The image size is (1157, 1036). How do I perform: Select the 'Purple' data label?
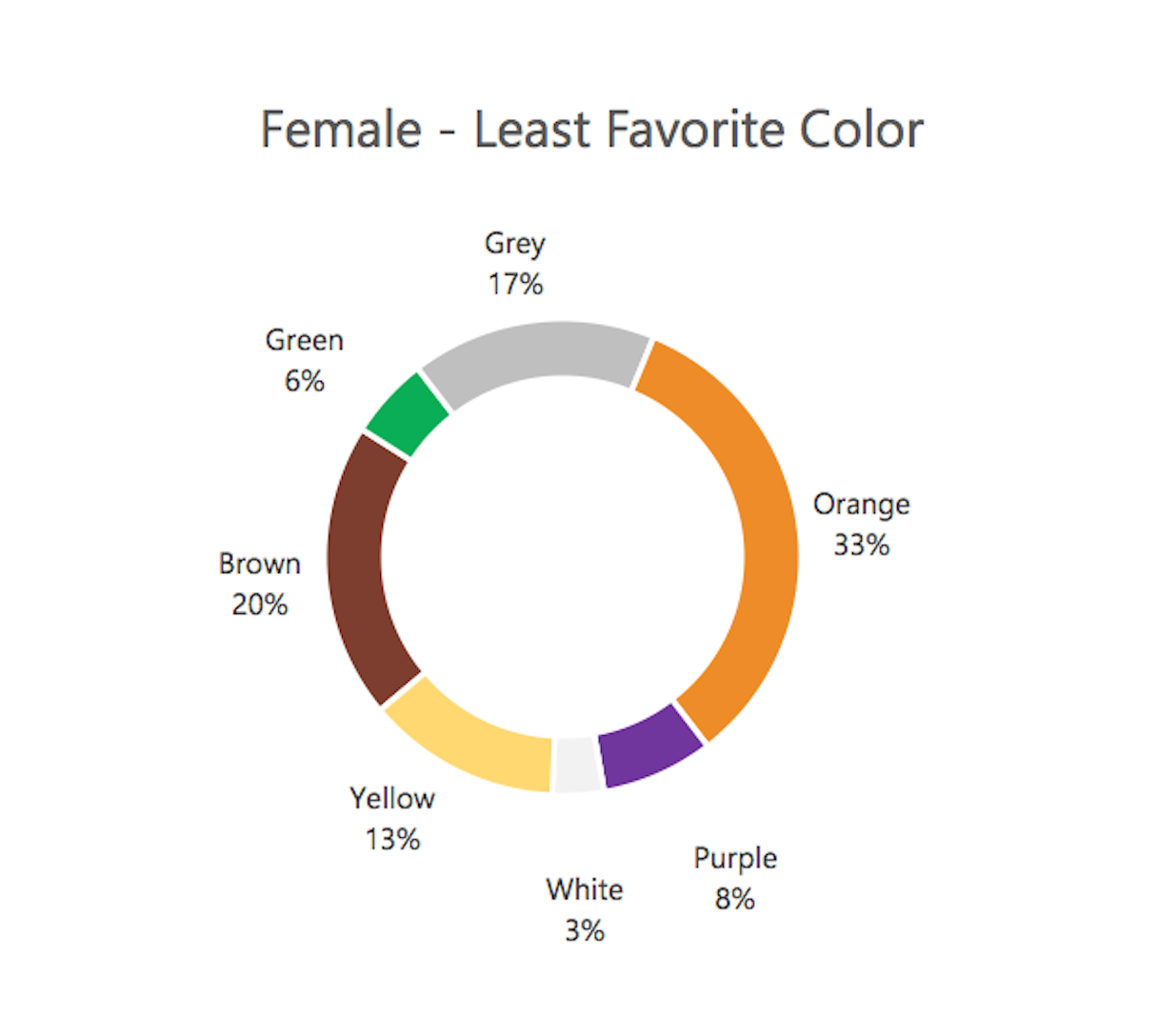[x=735, y=858]
